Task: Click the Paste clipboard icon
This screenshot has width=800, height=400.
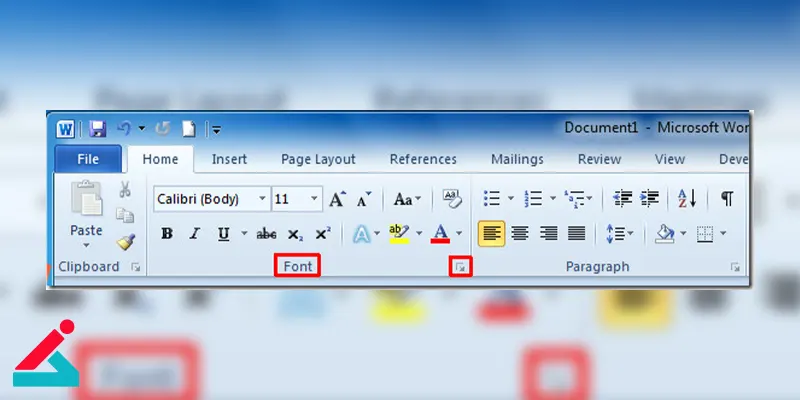Action: tap(87, 198)
